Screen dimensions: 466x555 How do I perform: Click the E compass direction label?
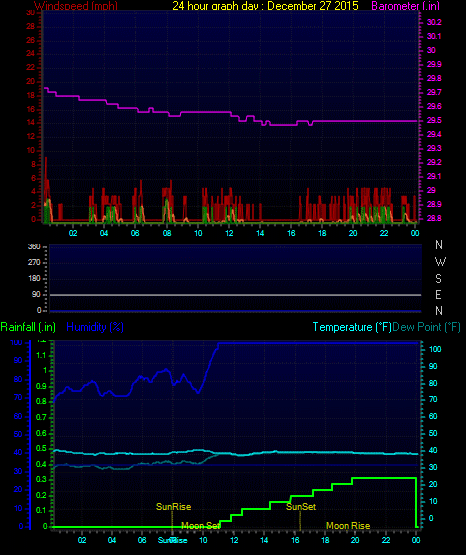pos(438,295)
